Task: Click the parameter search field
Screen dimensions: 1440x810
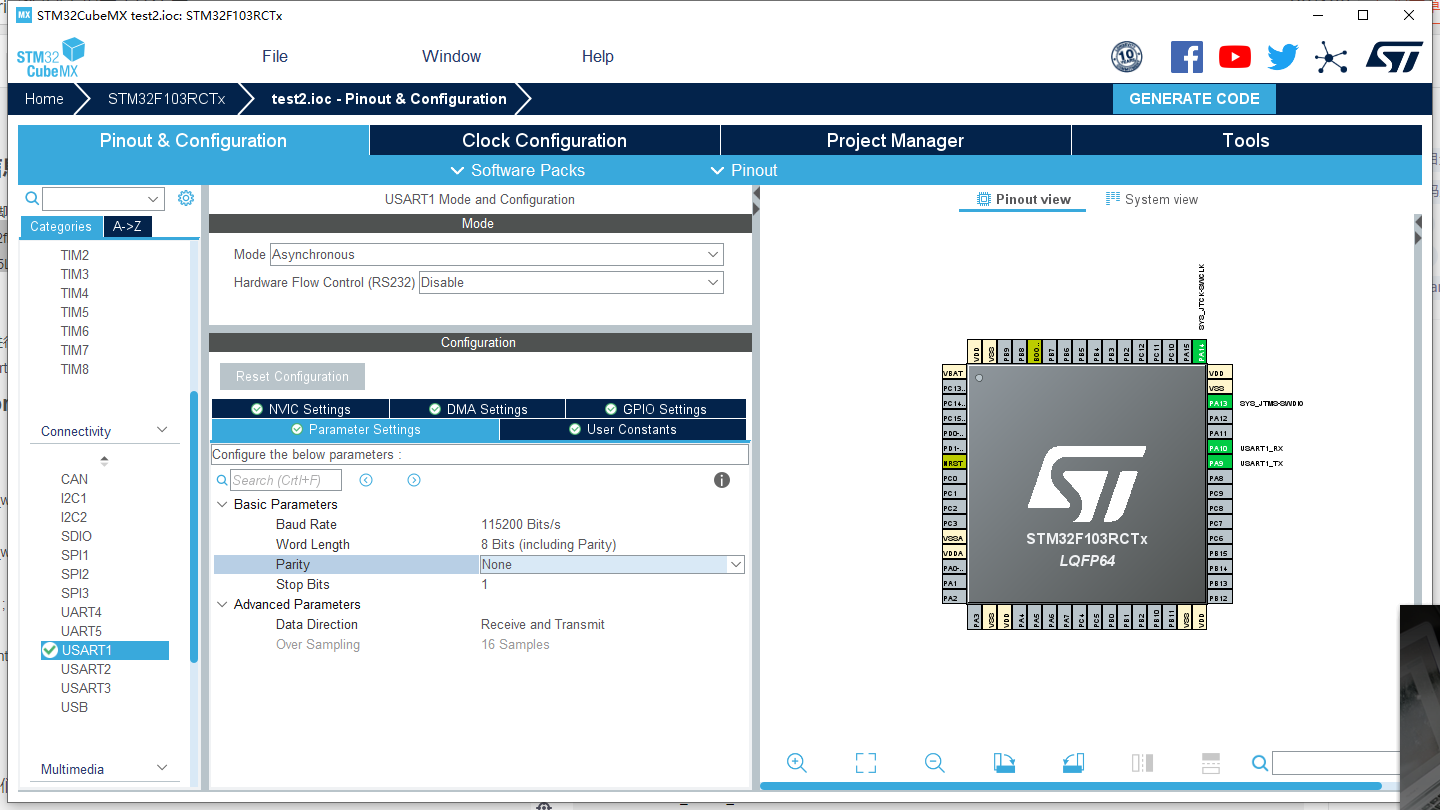Action: 286,481
